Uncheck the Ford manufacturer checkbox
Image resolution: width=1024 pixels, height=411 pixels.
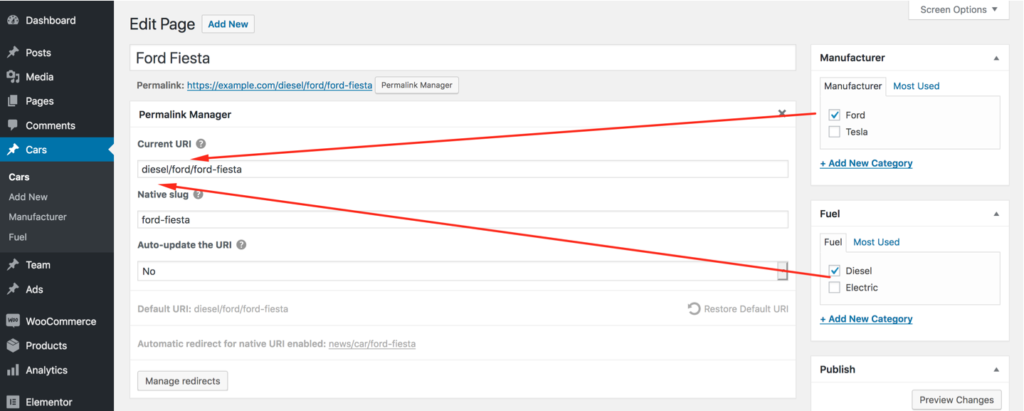pyautogui.click(x=834, y=115)
